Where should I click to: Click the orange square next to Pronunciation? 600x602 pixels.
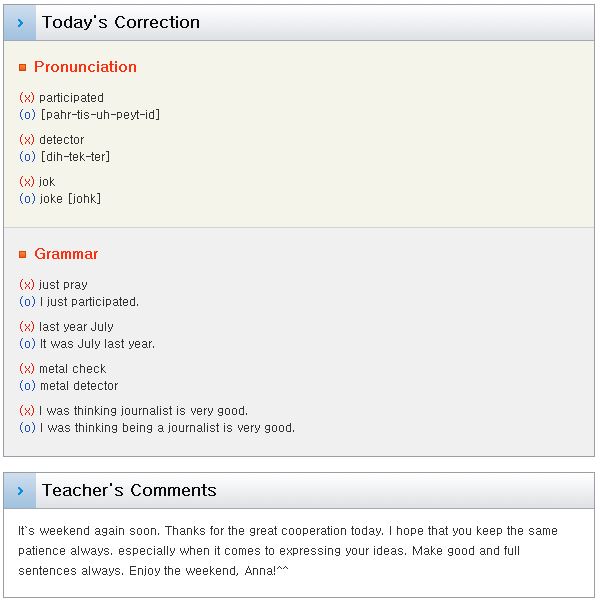(23, 68)
